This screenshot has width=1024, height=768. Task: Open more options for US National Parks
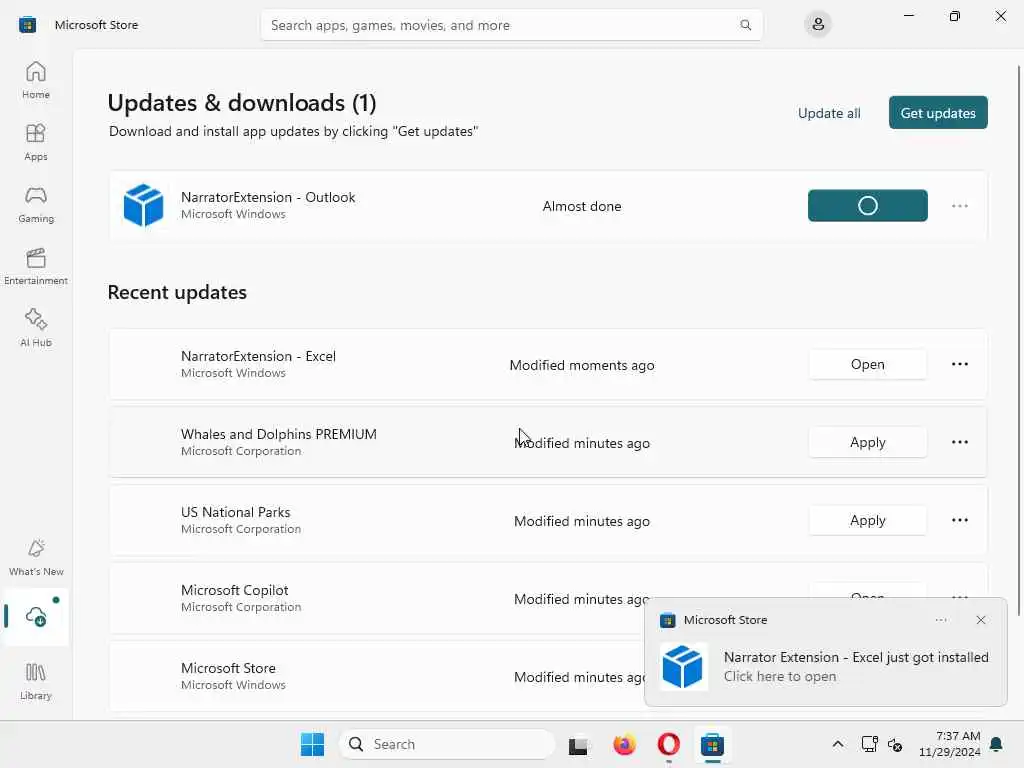(959, 520)
